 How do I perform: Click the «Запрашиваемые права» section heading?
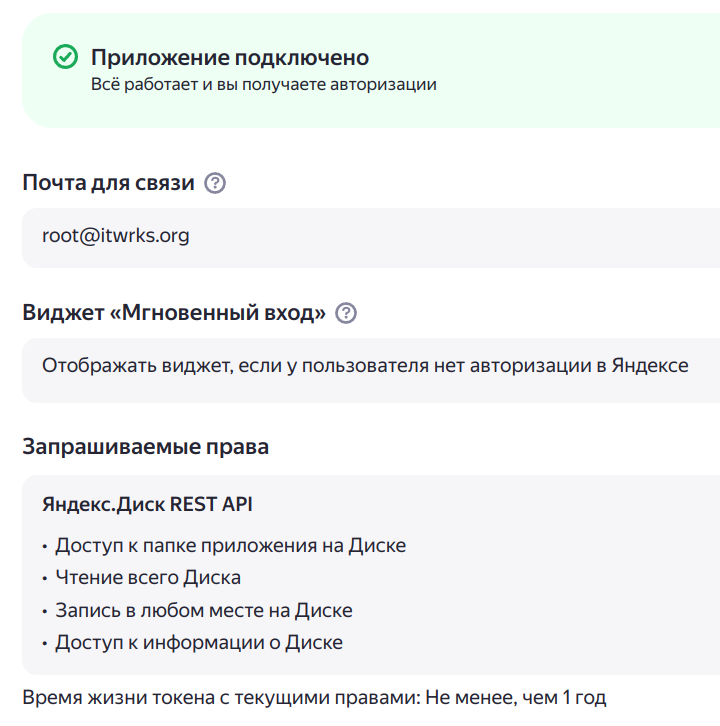145,446
